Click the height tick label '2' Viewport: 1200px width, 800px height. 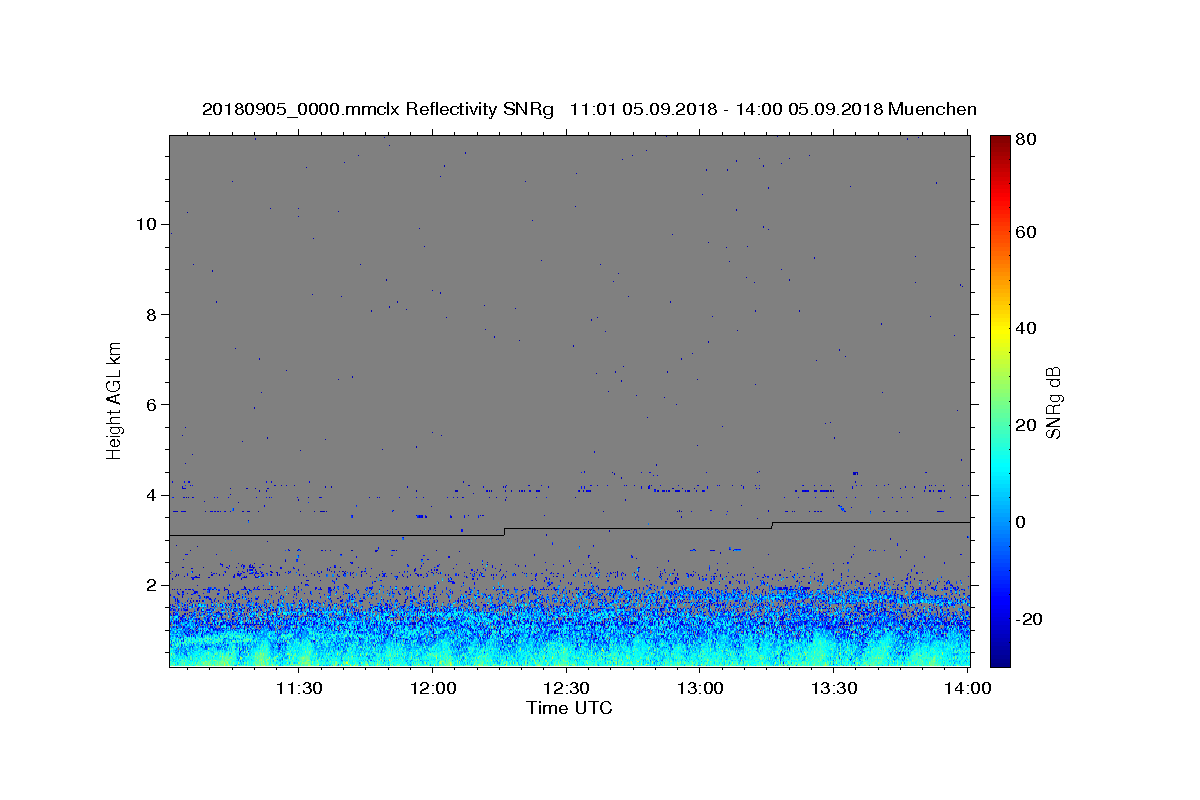152,585
